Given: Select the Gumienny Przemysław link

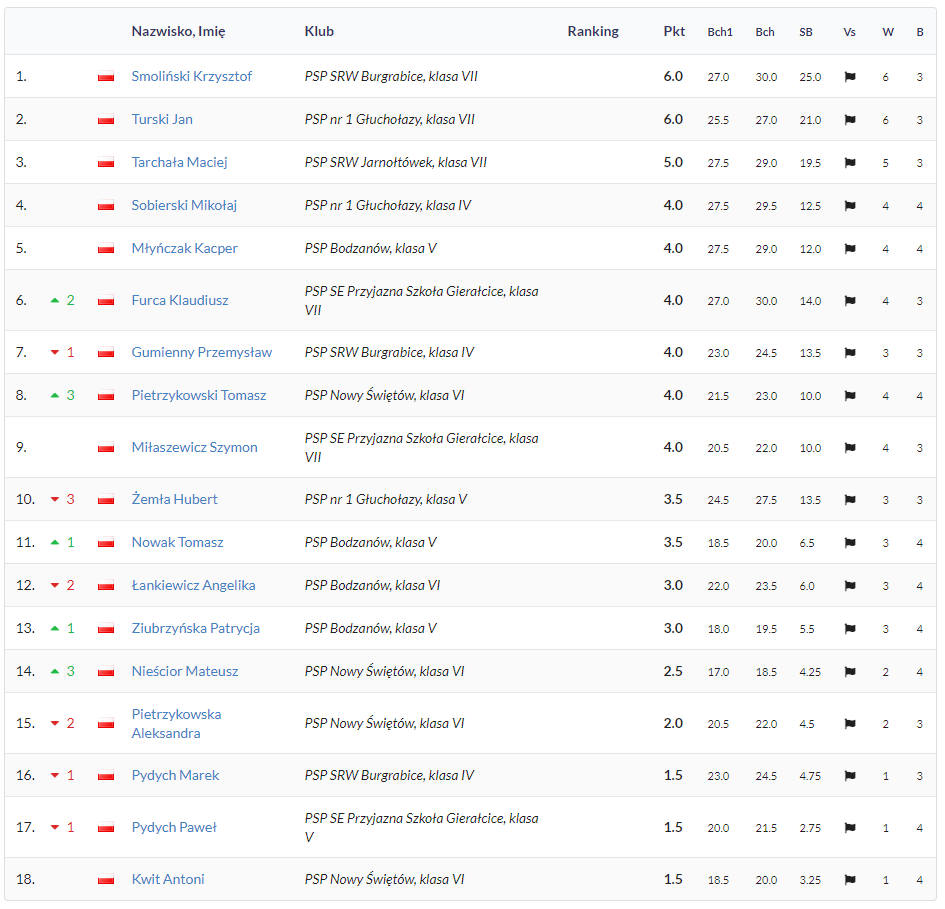Looking at the screenshot, I should [x=202, y=352].
